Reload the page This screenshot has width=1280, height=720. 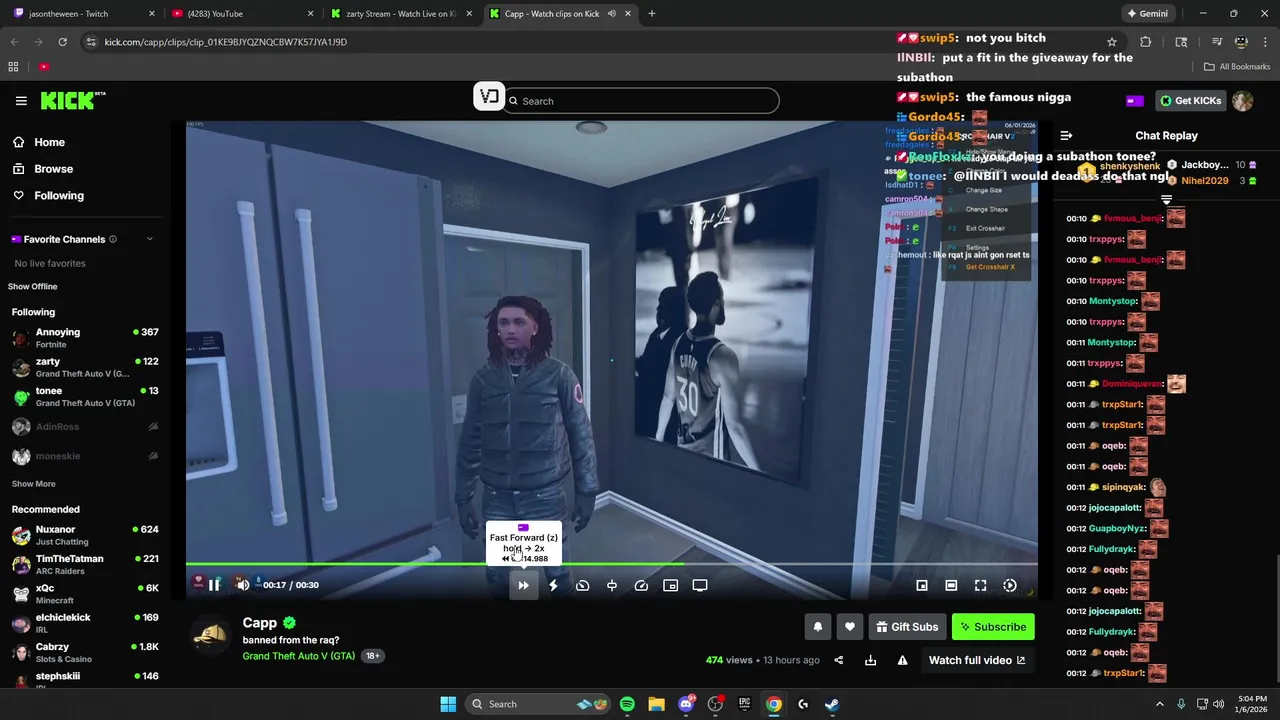tap(62, 42)
